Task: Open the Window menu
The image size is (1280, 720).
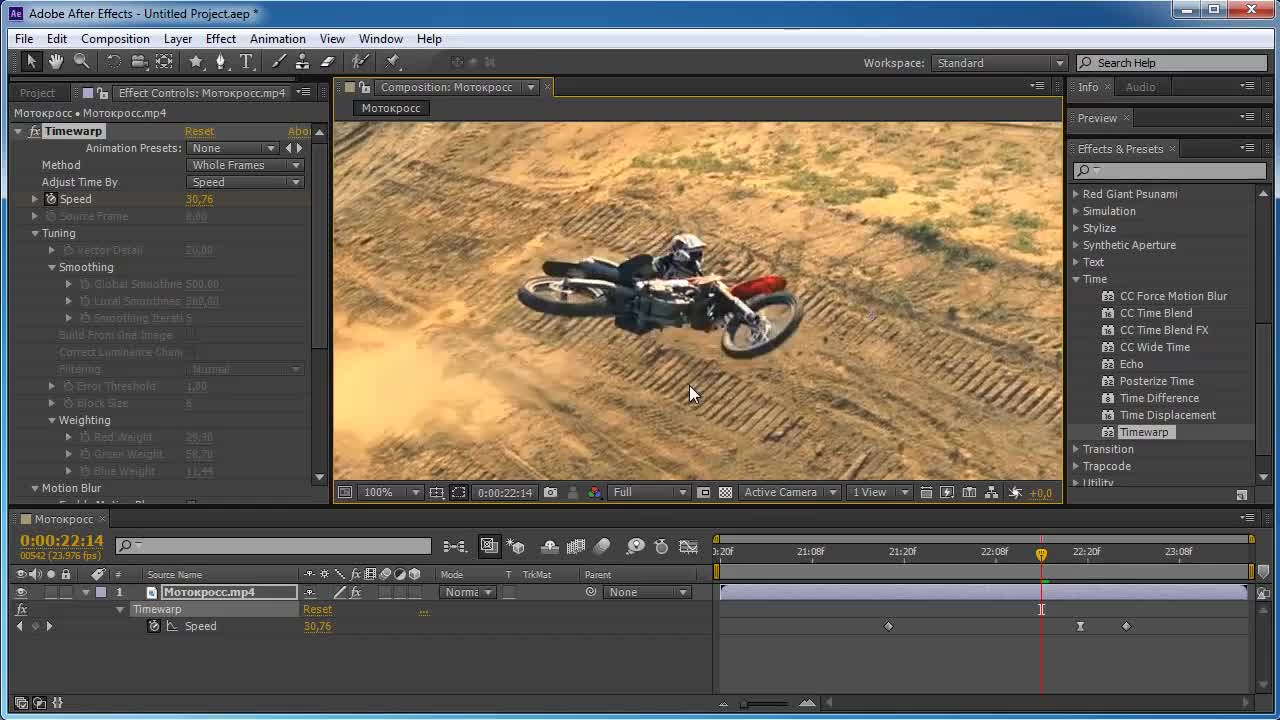Action: [381, 39]
